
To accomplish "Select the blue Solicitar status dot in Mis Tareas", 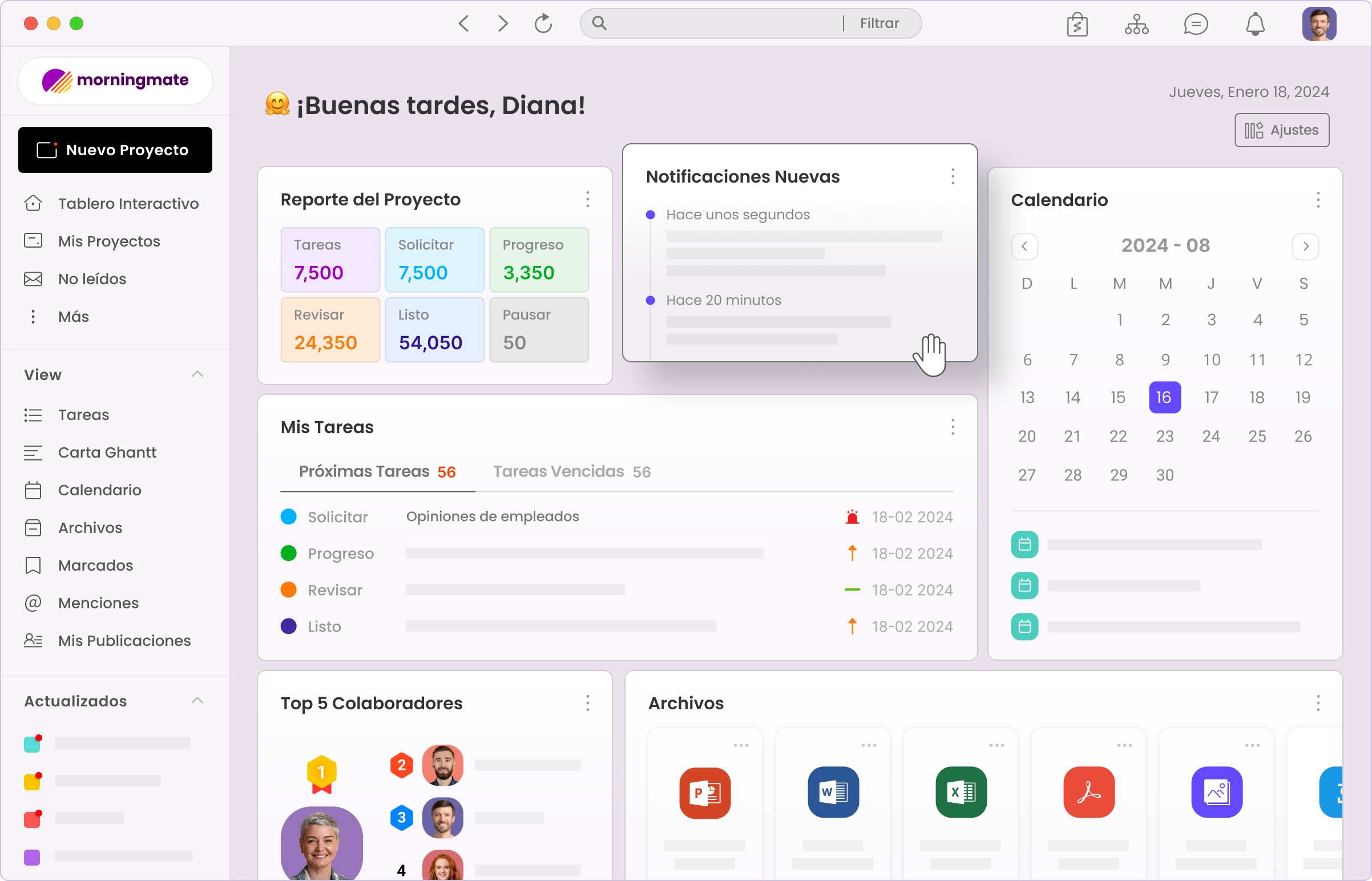I will point(288,516).
